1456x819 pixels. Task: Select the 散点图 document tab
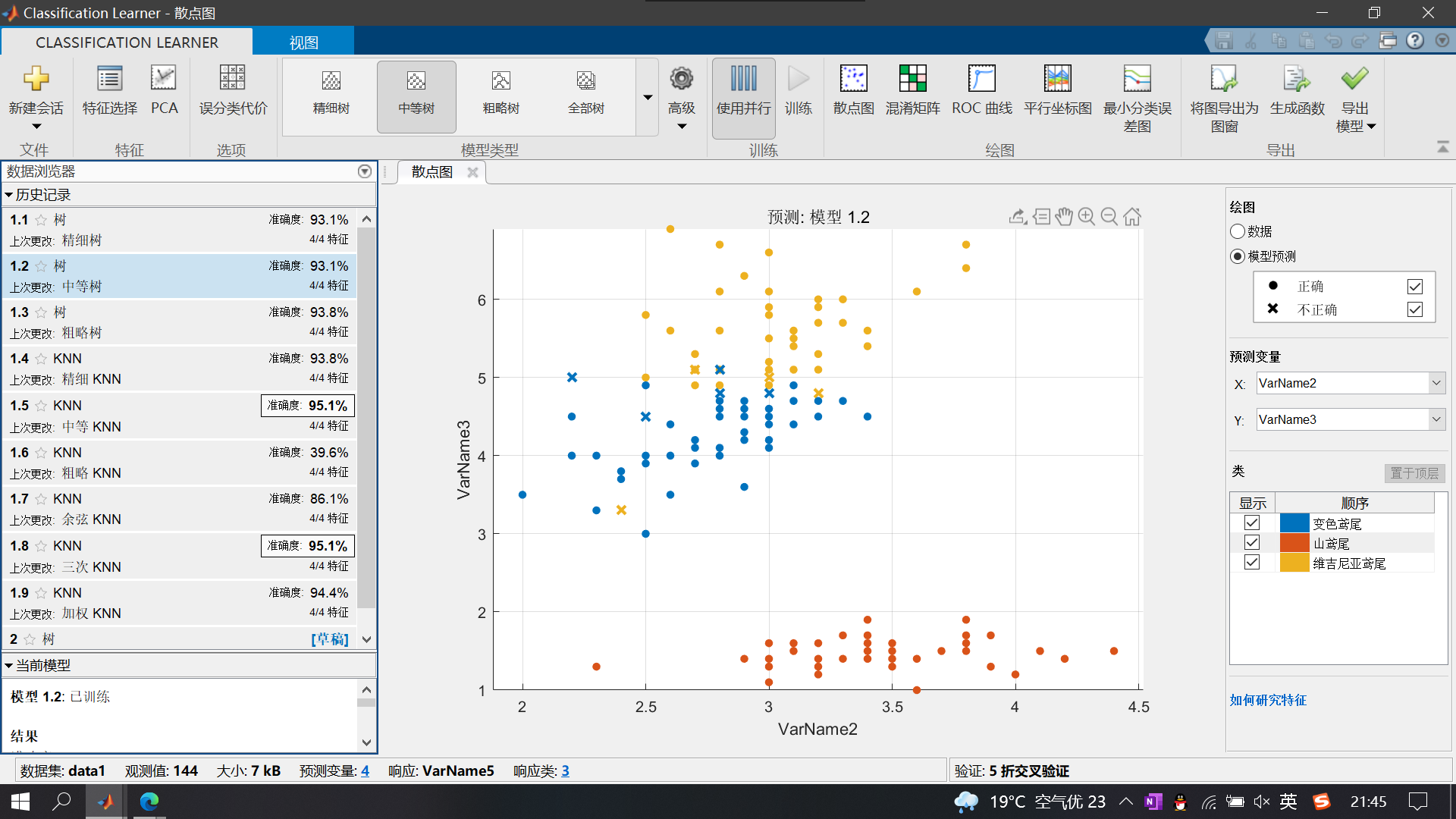pos(431,171)
